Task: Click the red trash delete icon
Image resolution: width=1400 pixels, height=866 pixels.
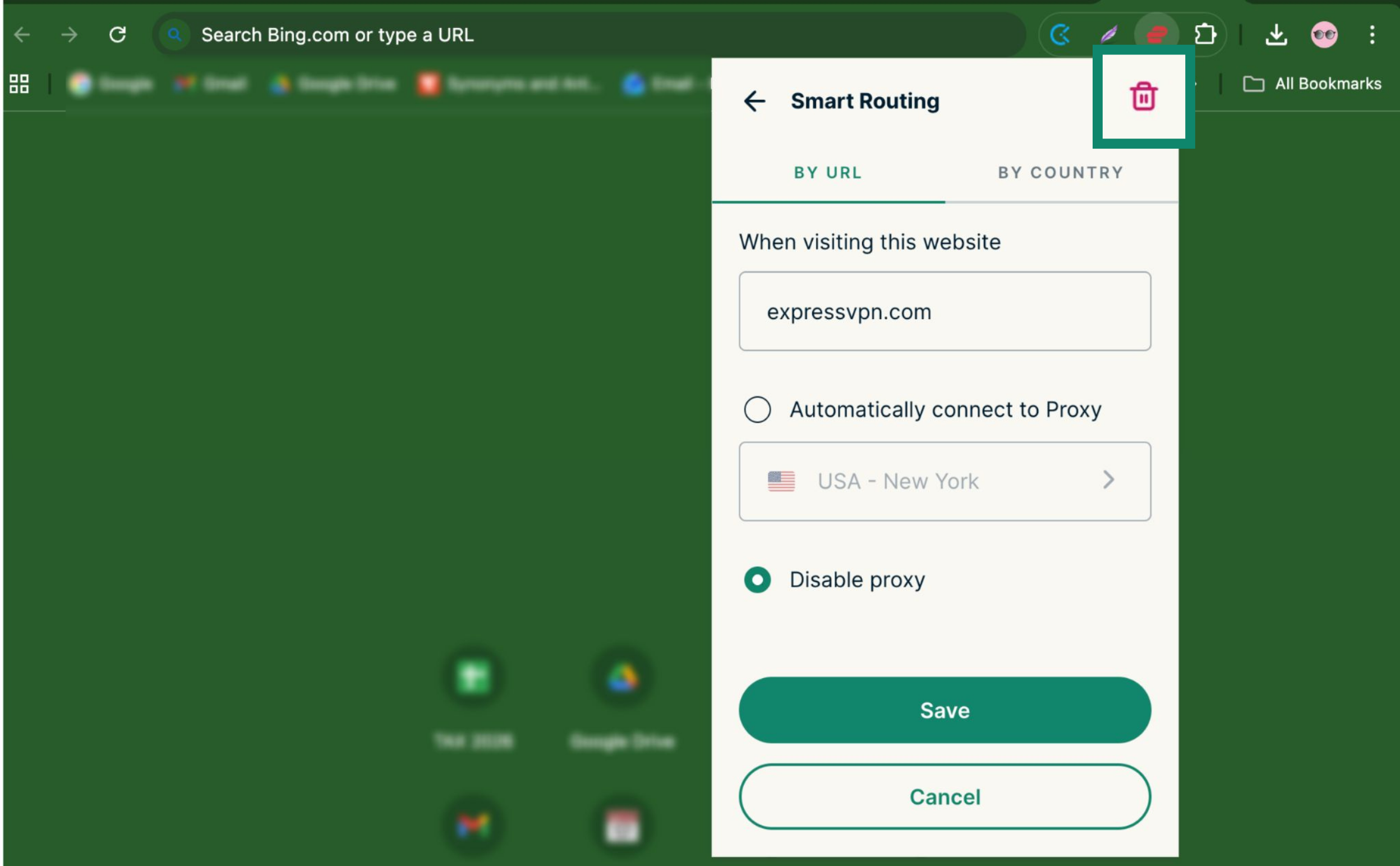Action: click(x=1143, y=96)
